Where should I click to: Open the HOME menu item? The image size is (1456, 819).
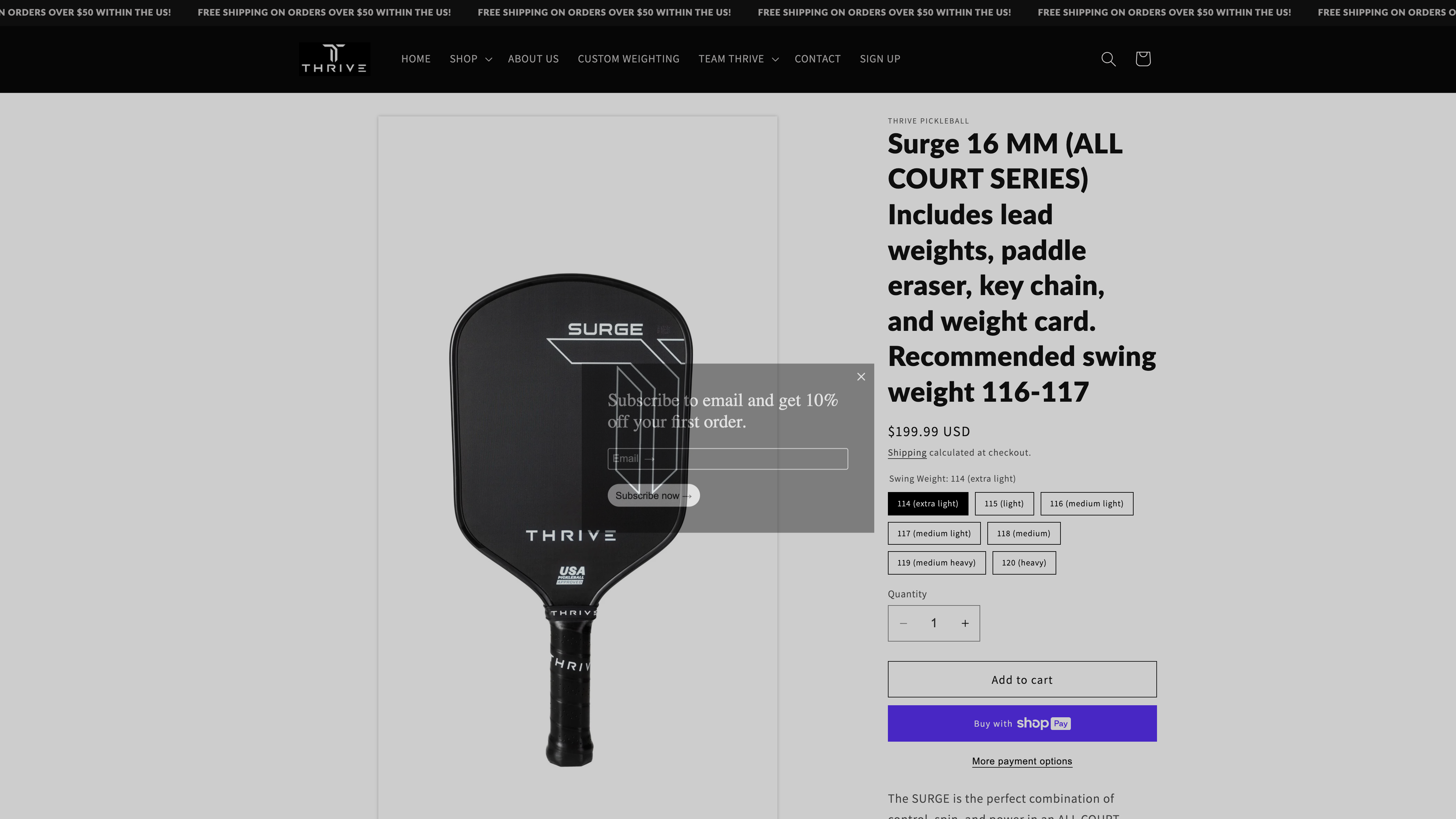(416, 59)
